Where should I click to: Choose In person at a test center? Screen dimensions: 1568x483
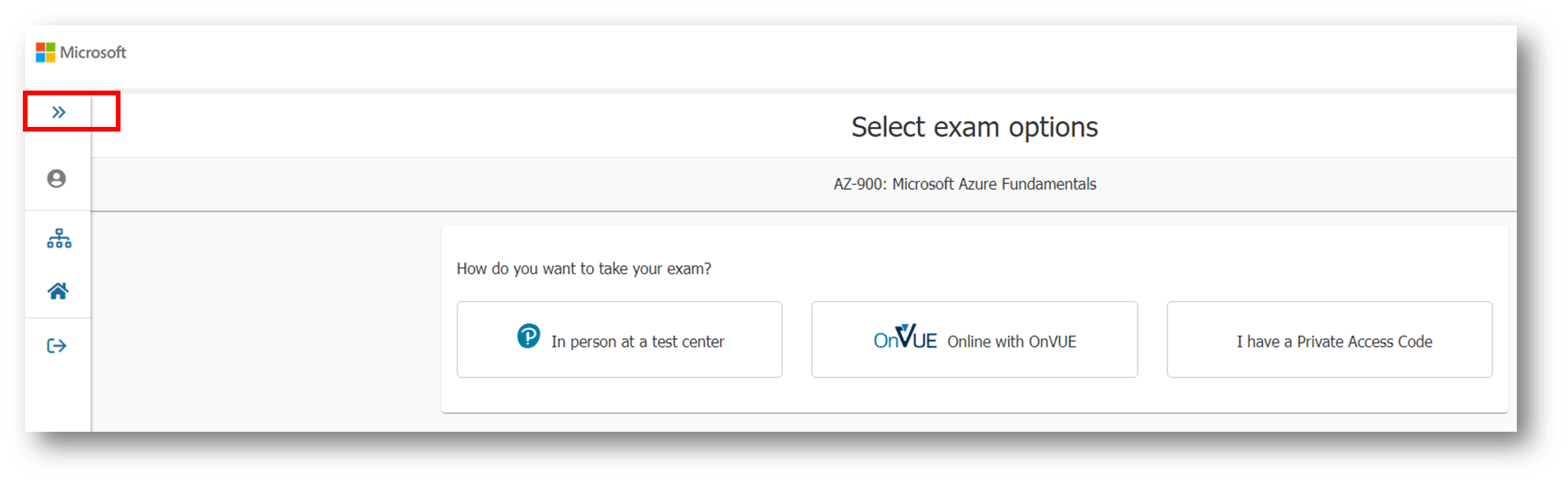619,340
